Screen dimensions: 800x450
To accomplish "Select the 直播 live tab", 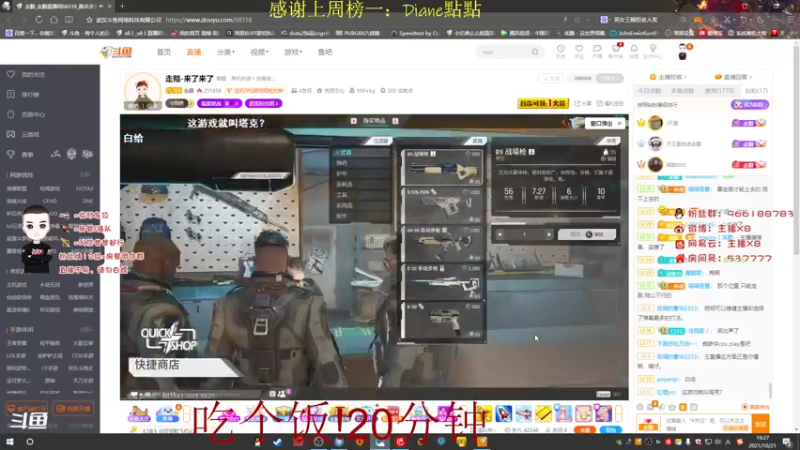I will point(194,52).
